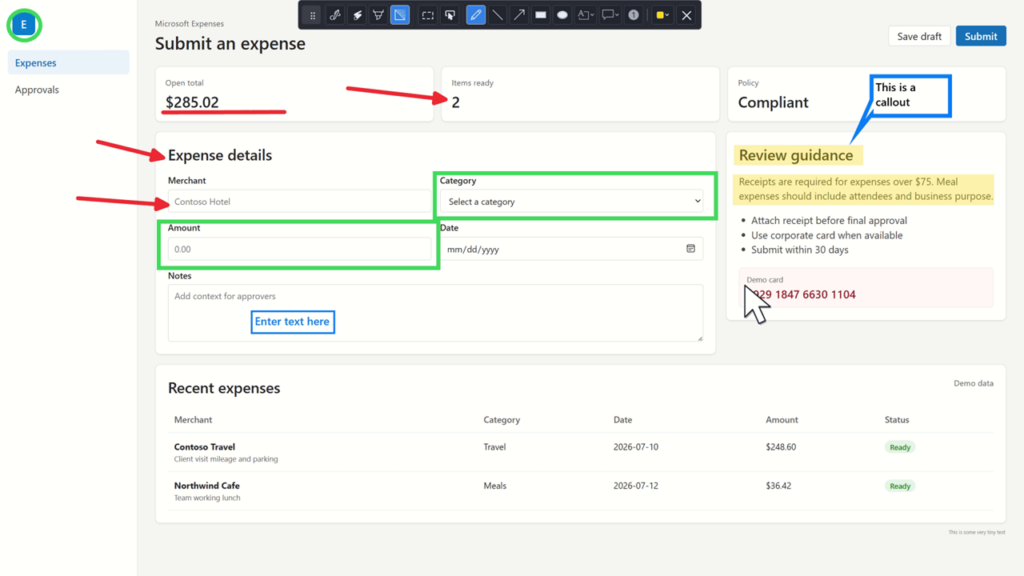Open the Approvals section in sidebar

(x=69, y=89)
